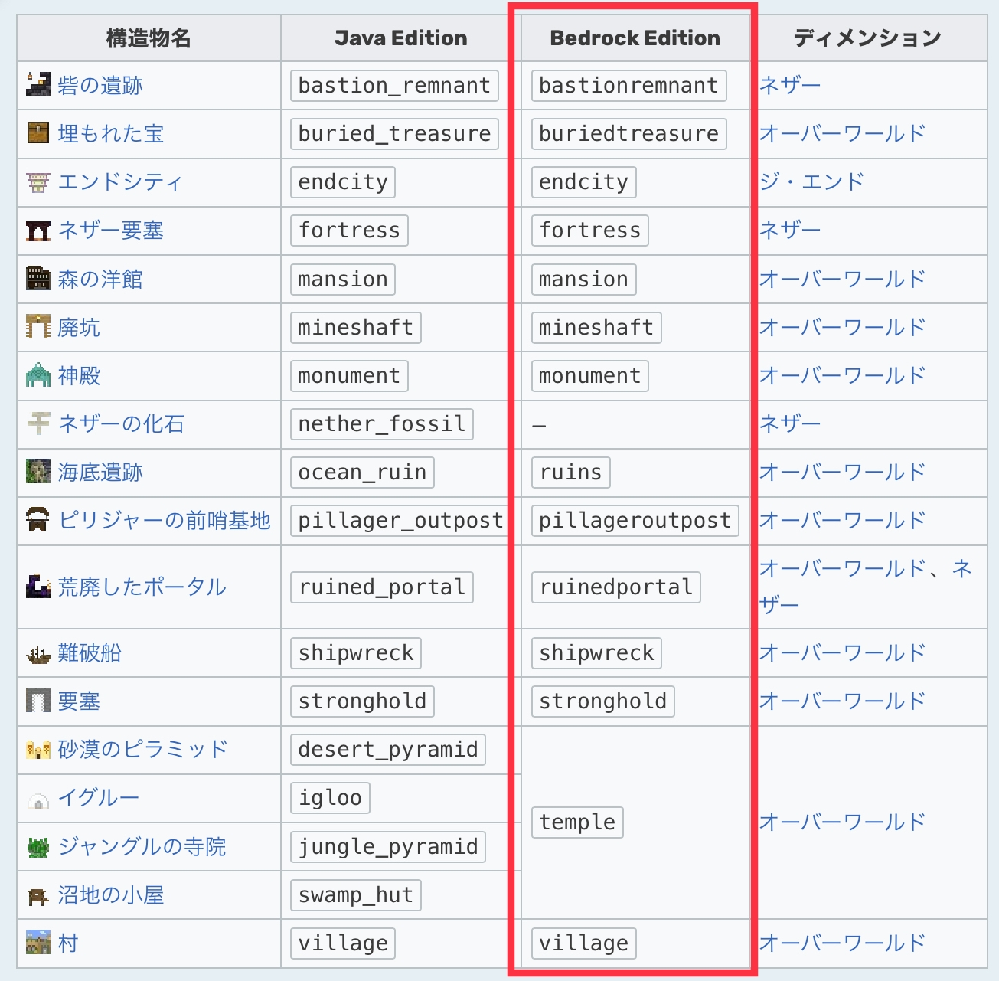
Task: Click the ディメンション column header
Action: click(868, 38)
